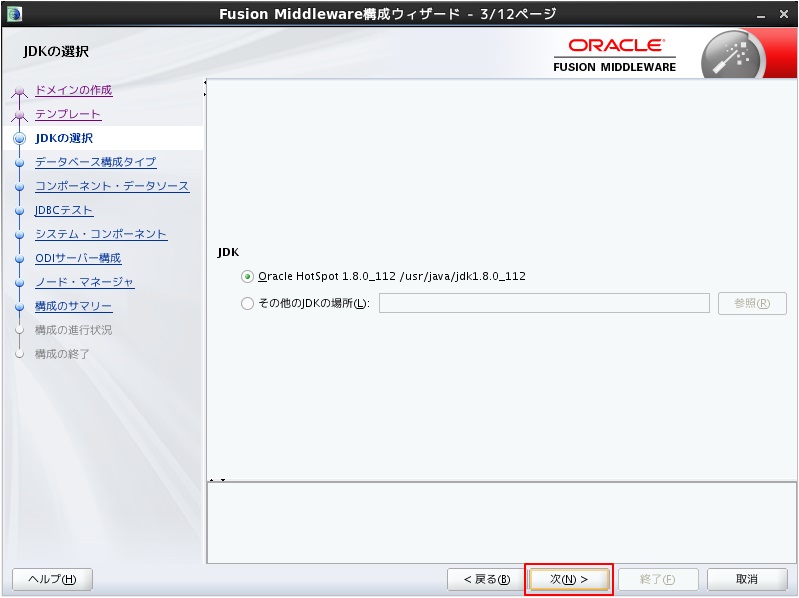Minimize the configuration wizard window

click(x=761, y=15)
